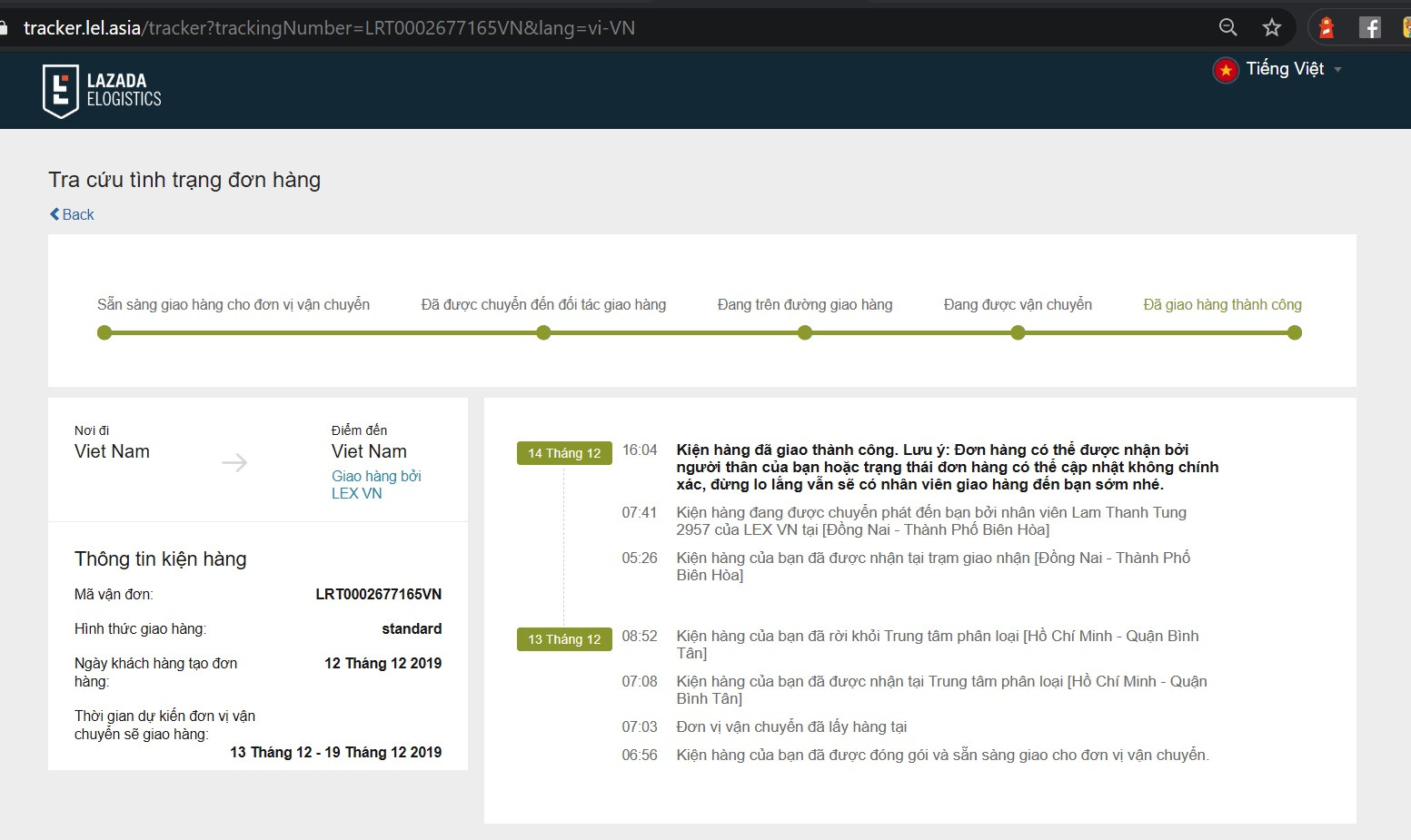Click the bookmark star icon
Image resolution: width=1411 pixels, height=840 pixels.
pyautogui.click(x=1271, y=27)
